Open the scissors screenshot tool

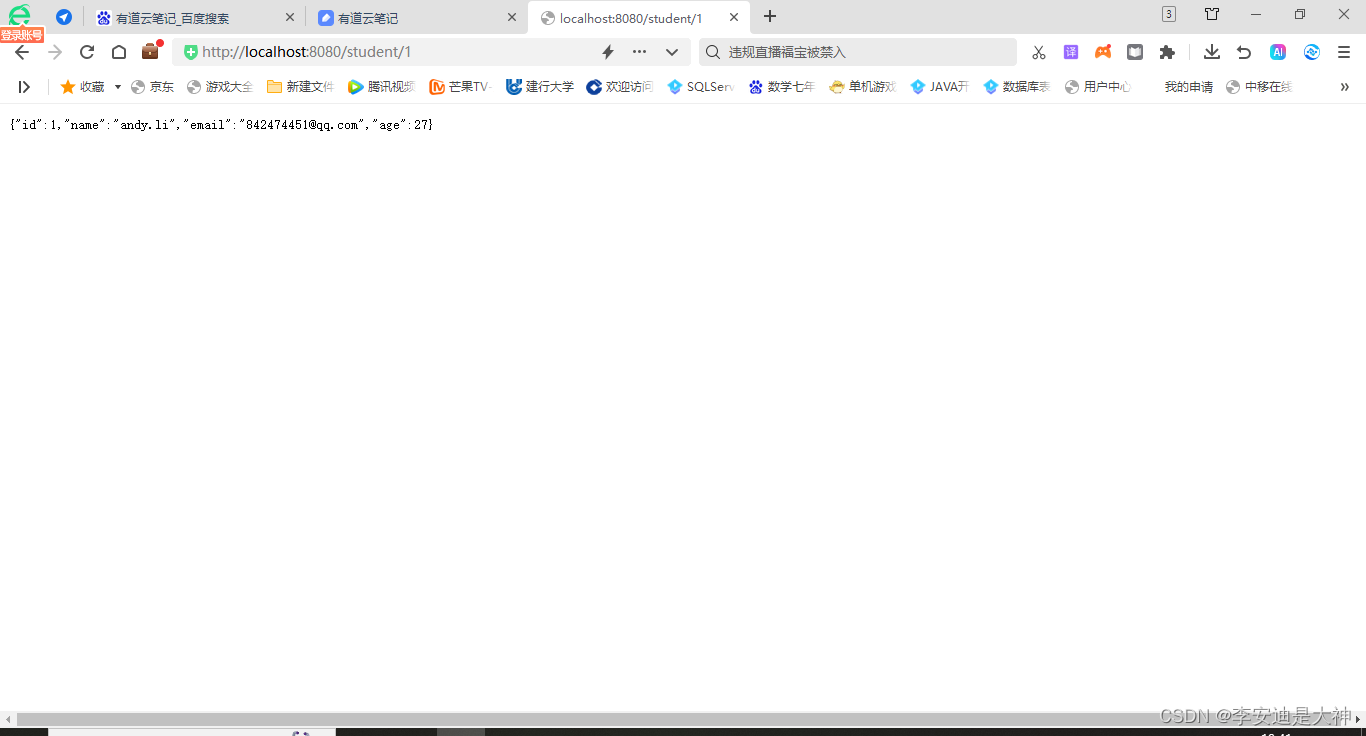coord(1039,52)
